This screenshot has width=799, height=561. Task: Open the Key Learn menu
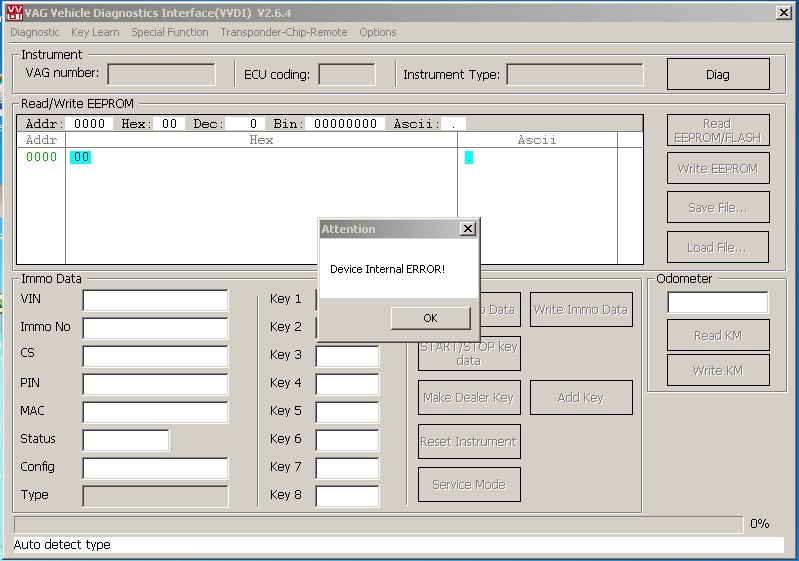(x=95, y=32)
